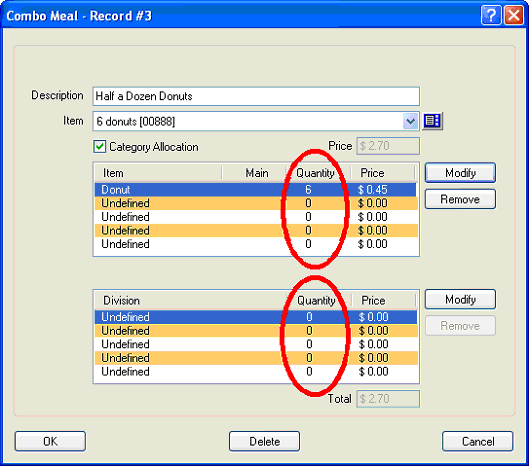Click the help question mark icon
This screenshot has height=466, width=529.
click(491, 15)
